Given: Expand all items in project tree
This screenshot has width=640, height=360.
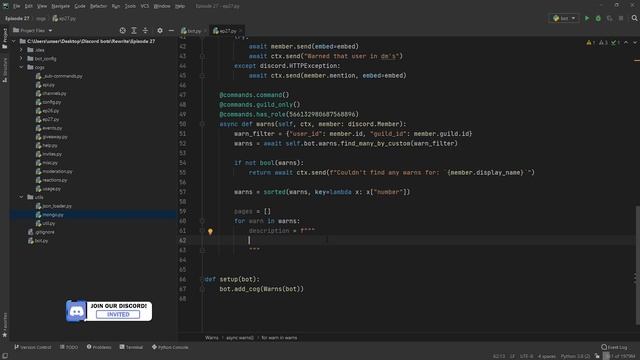Looking at the screenshot, I should point(134,31).
